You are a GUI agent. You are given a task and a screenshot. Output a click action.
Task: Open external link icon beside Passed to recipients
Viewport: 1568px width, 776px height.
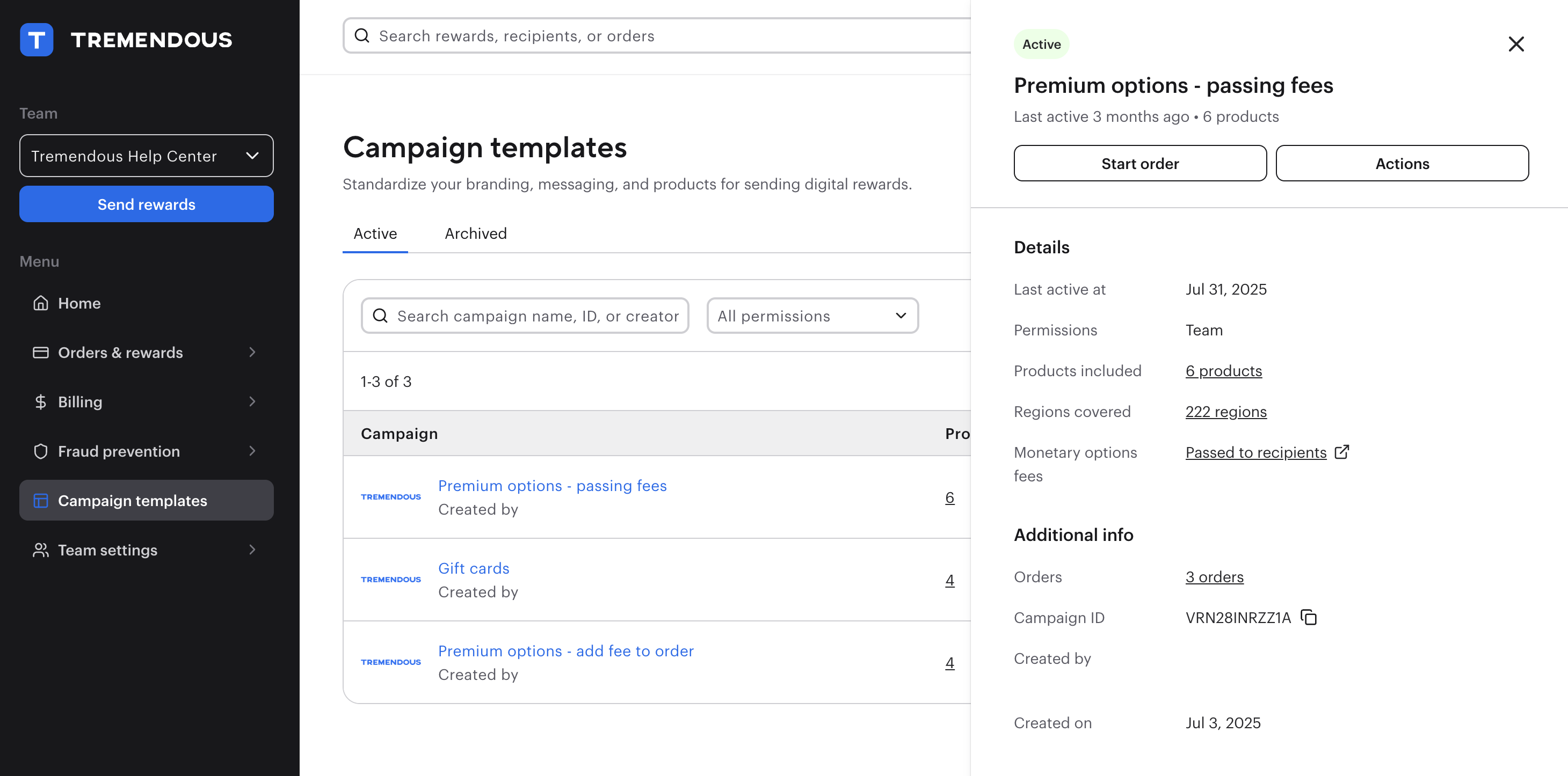point(1341,452)
